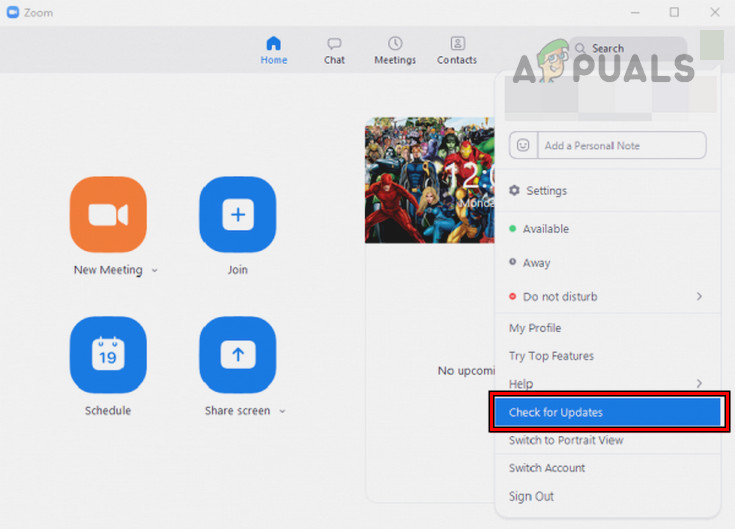This screenshot has height=529, width=735.
Task: Click the Zoom logo in the title bar
Action: pyautogui.click(x=13, y=13)
